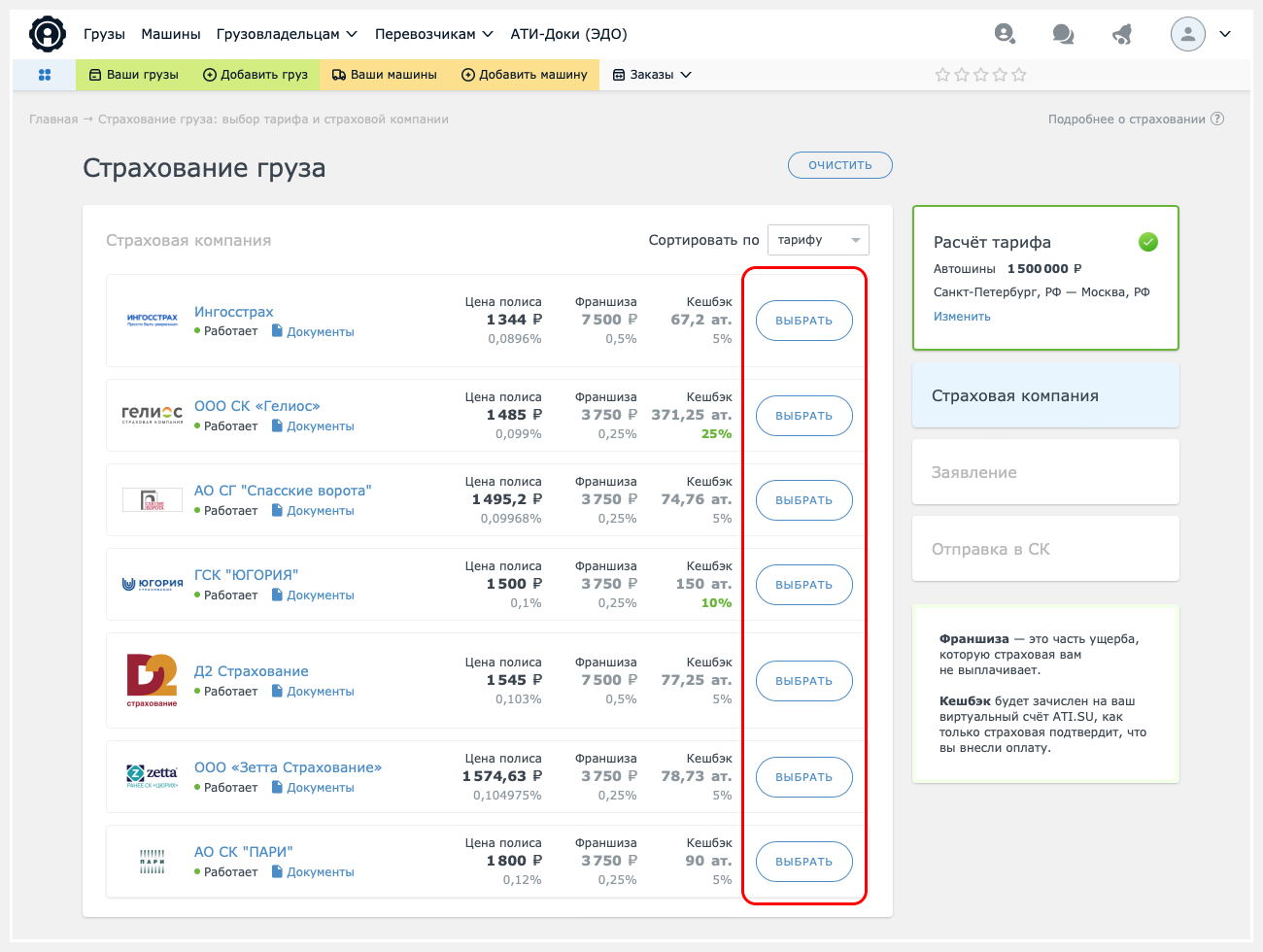
Task: Open the Ингосстрах company name link
Action: pyautogui.click(x=234, y=312)
